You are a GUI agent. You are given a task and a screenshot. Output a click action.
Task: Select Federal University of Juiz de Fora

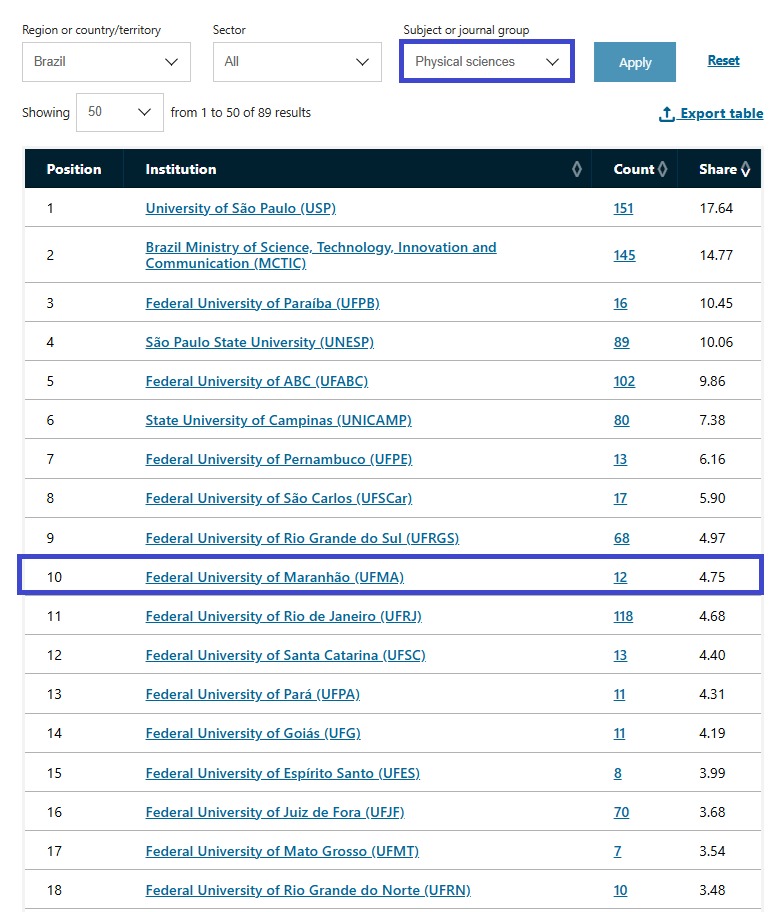tap(274, 812)
